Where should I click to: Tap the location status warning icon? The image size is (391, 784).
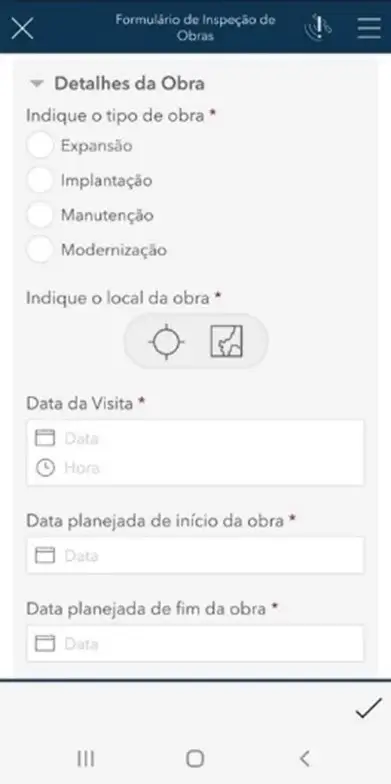tap(318, 28)
